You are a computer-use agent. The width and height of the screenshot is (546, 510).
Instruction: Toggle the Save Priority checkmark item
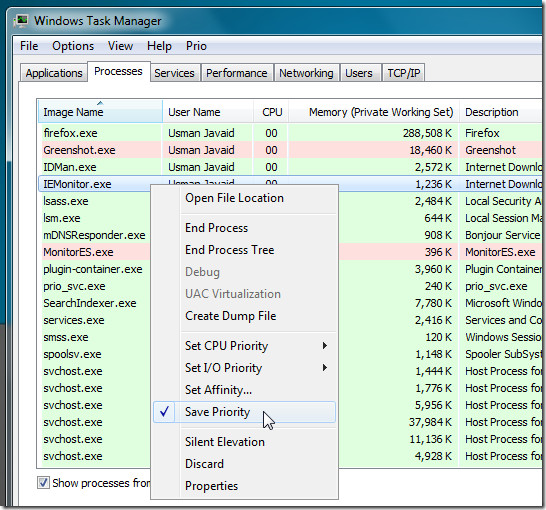click(244, 412)
